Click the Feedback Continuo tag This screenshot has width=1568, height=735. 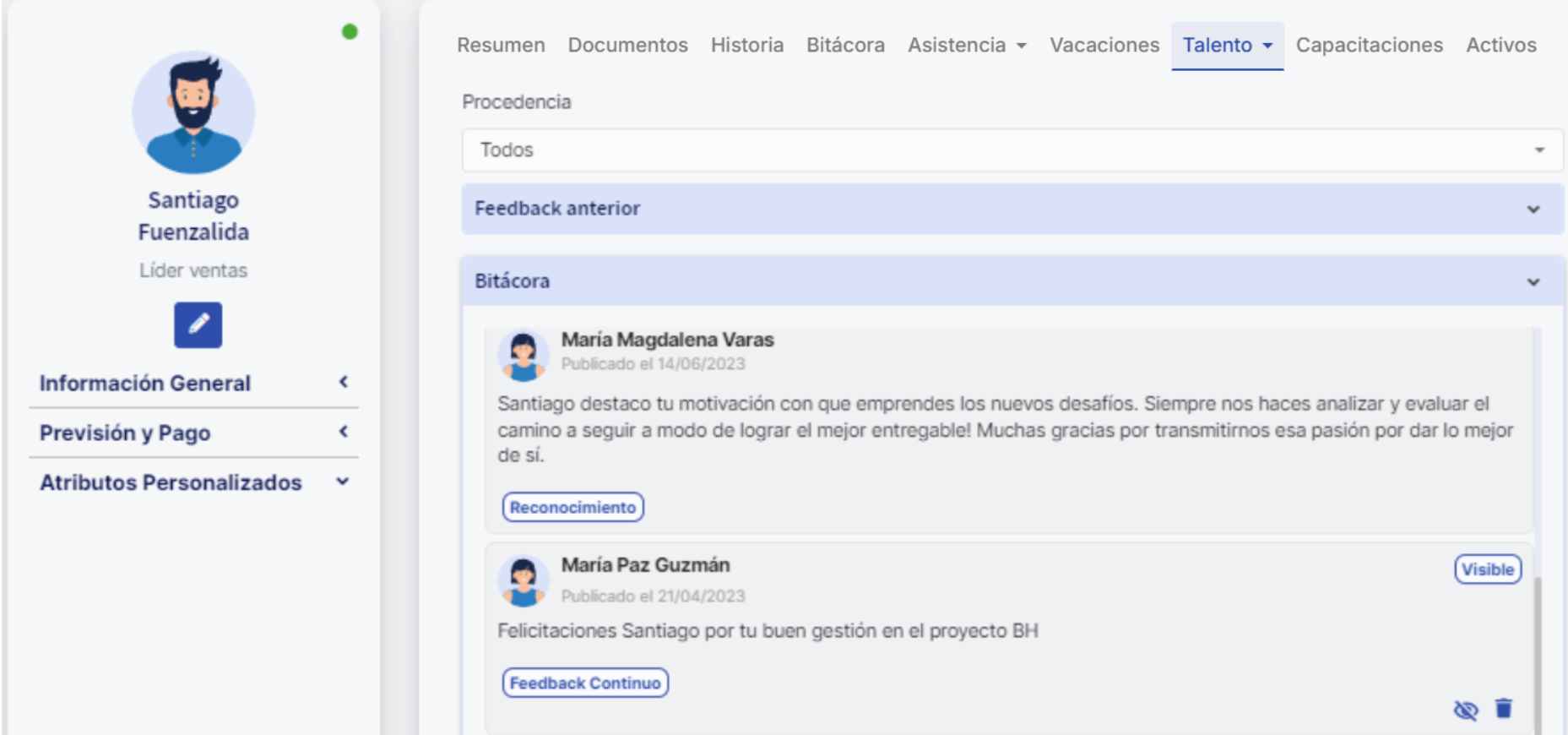click(x=585, y=683)
